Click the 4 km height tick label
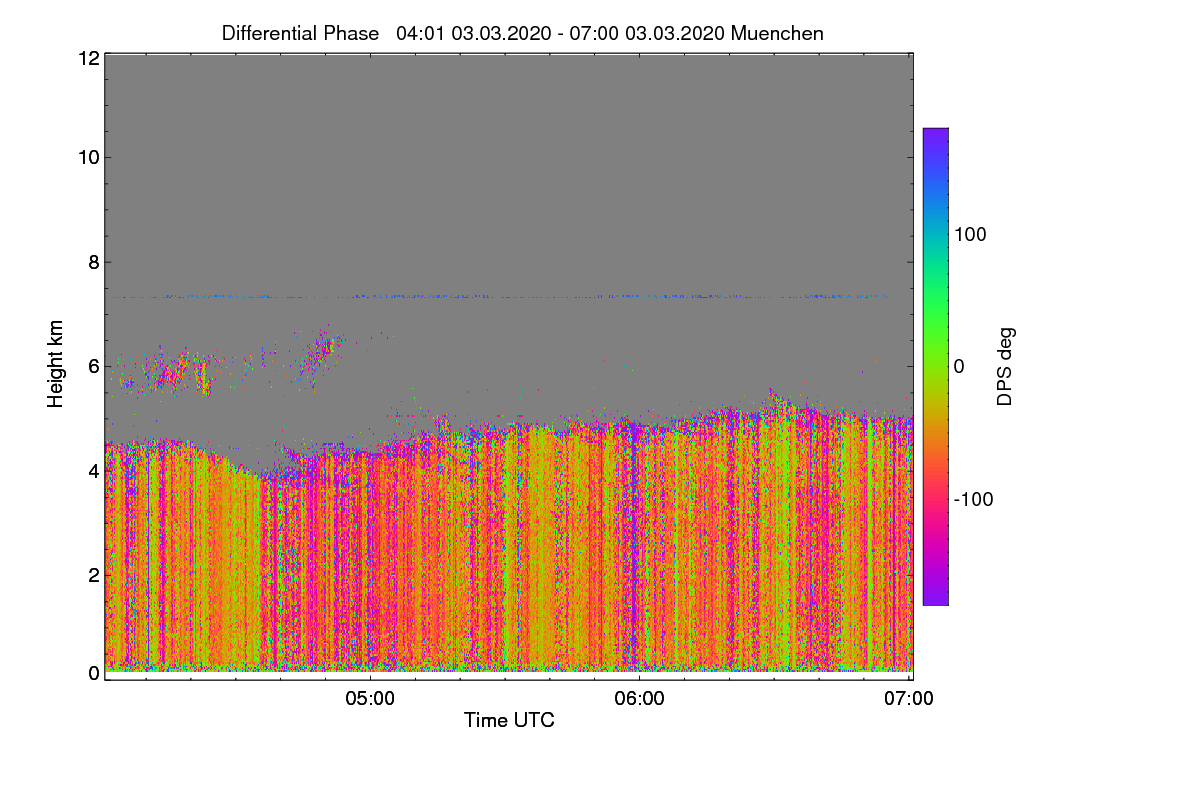1200x800 pixels. point(93,470)
